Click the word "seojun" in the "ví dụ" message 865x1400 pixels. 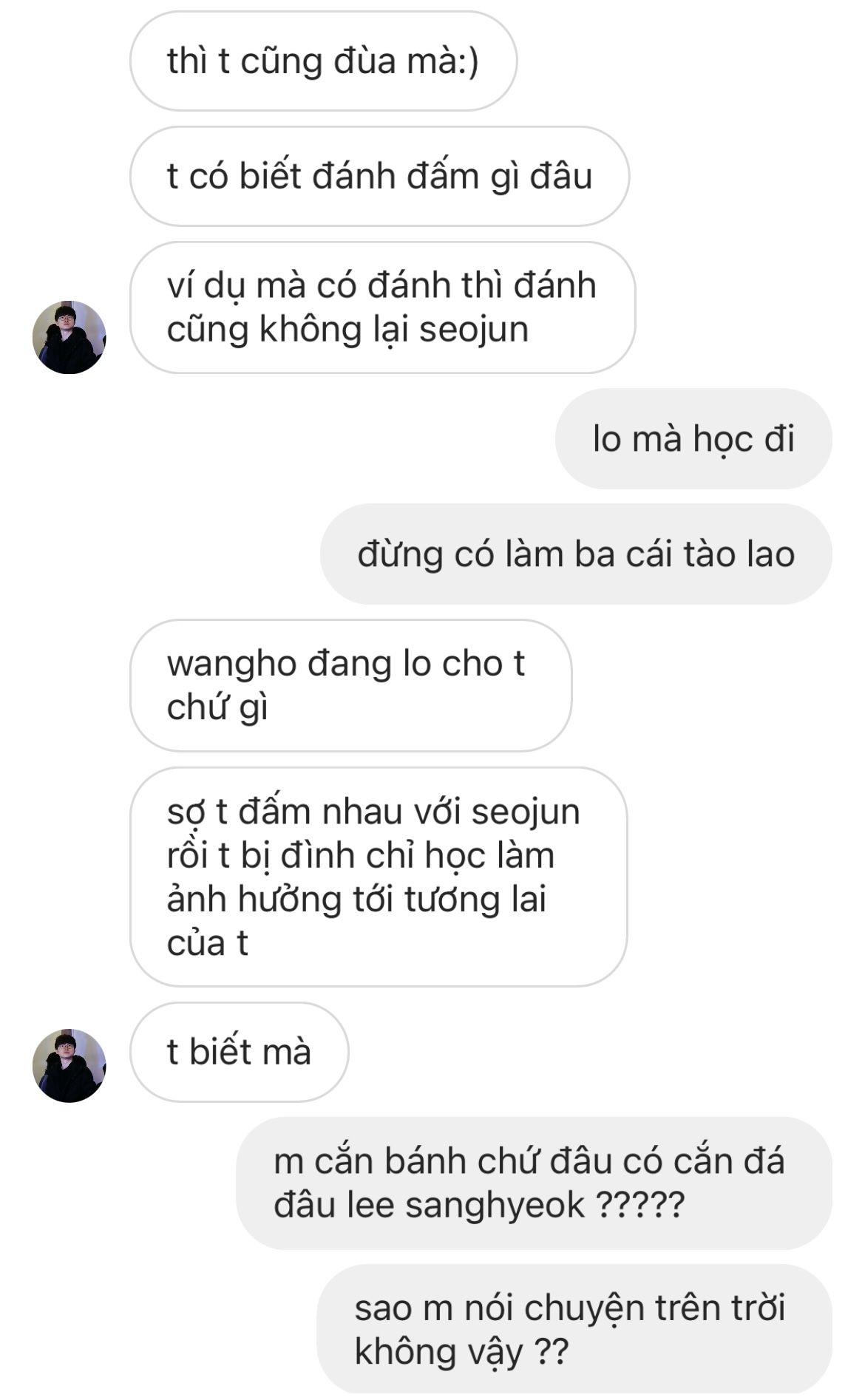tap(474, 330)
